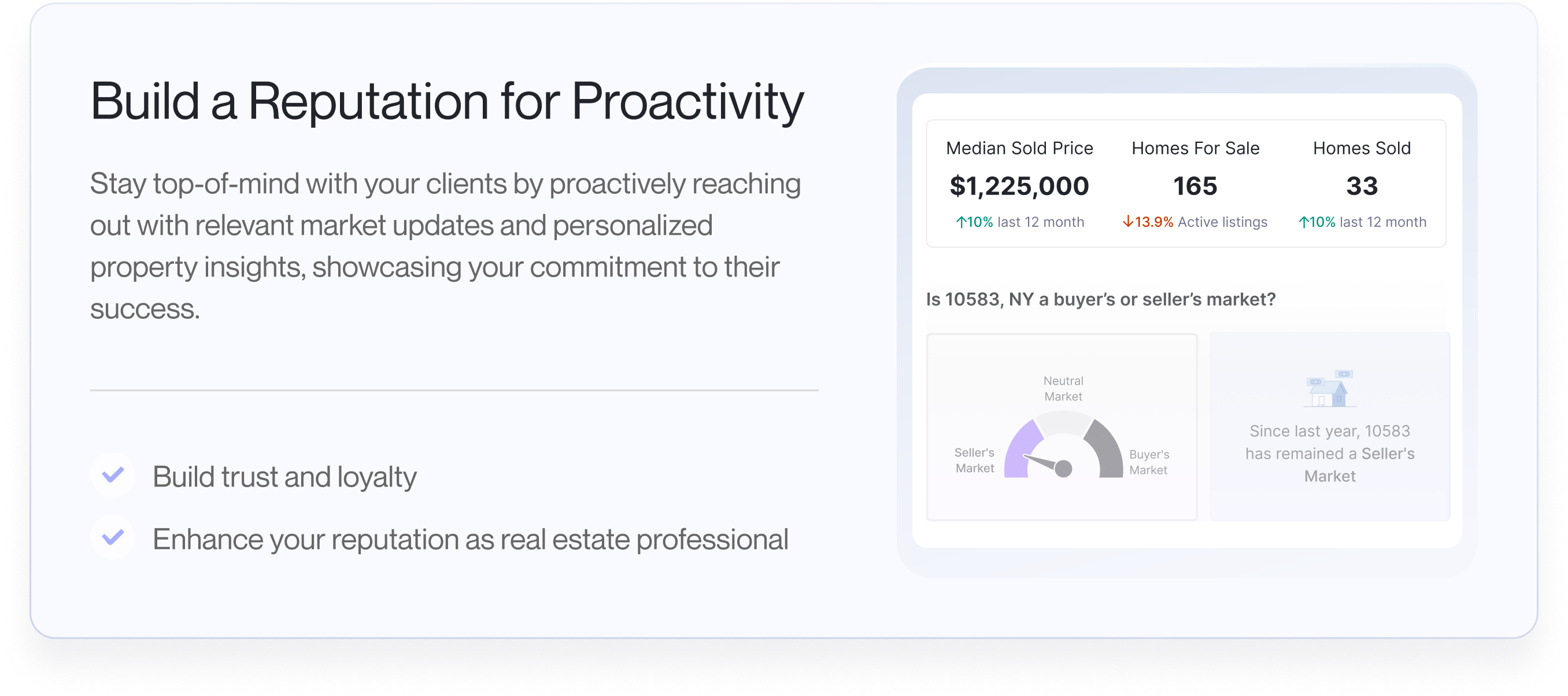Click the checkmark beside Enhance your reputation

113,537
